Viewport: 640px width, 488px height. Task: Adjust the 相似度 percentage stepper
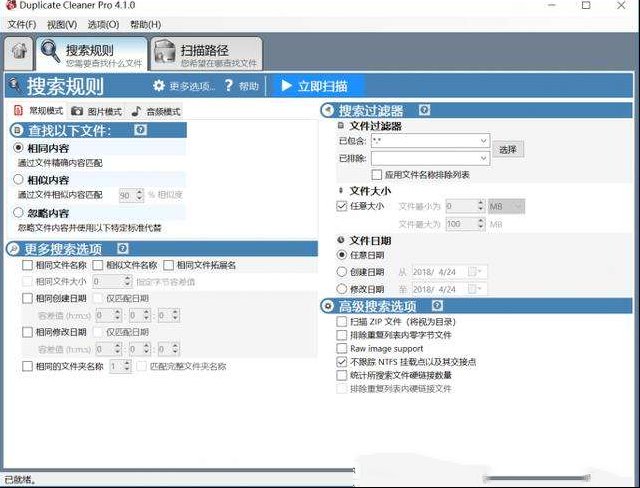tap(140, 195)
